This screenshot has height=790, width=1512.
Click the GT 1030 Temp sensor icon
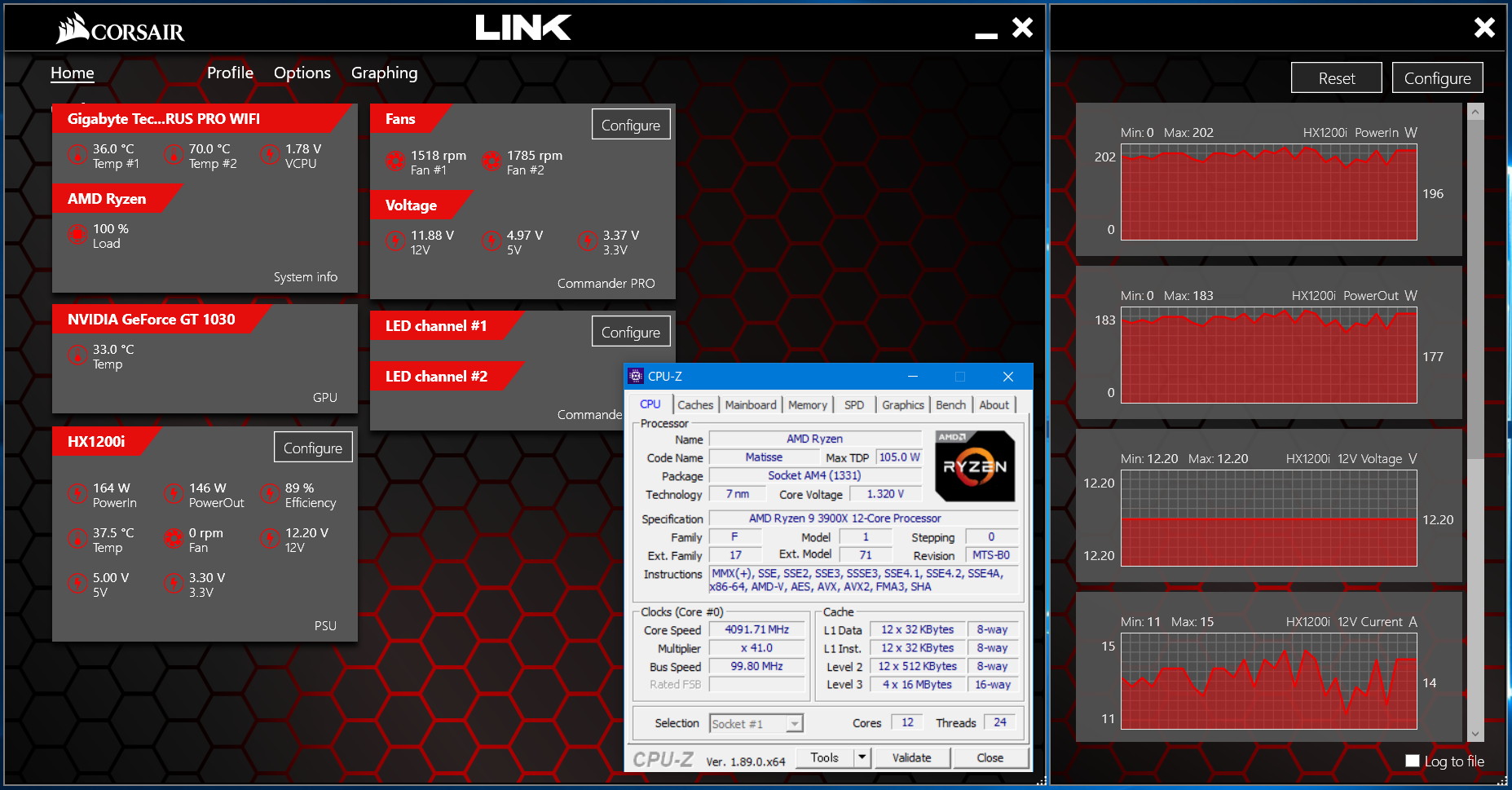click(77, 355)
